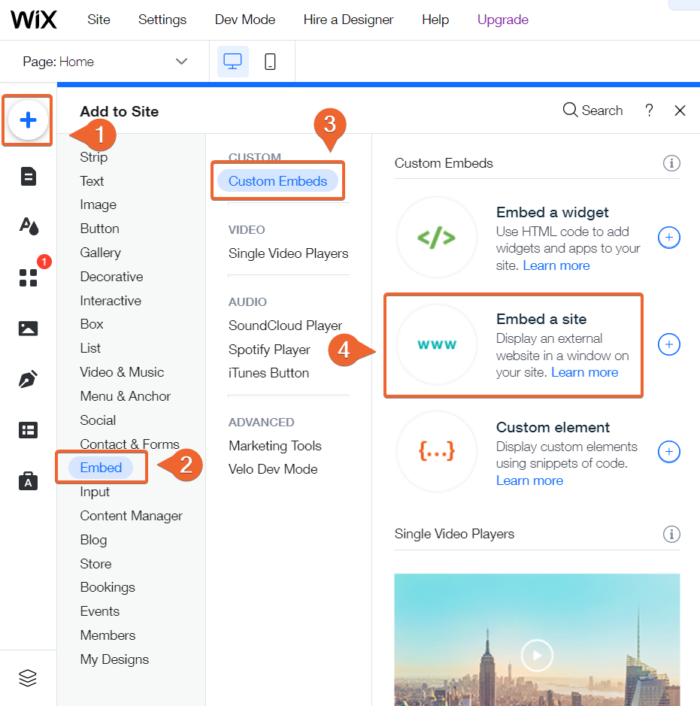Click Learn more under Custom element

tap(529, 480)
